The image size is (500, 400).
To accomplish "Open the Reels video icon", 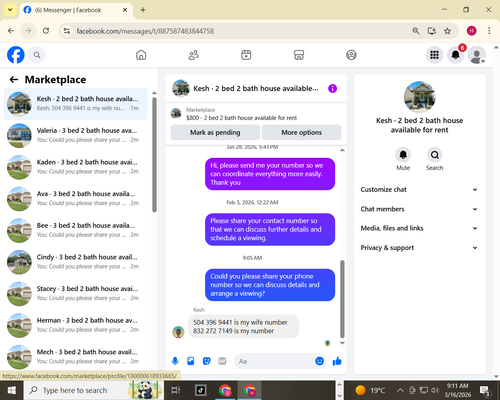I will pyautogui.click(x=246, y=55).
